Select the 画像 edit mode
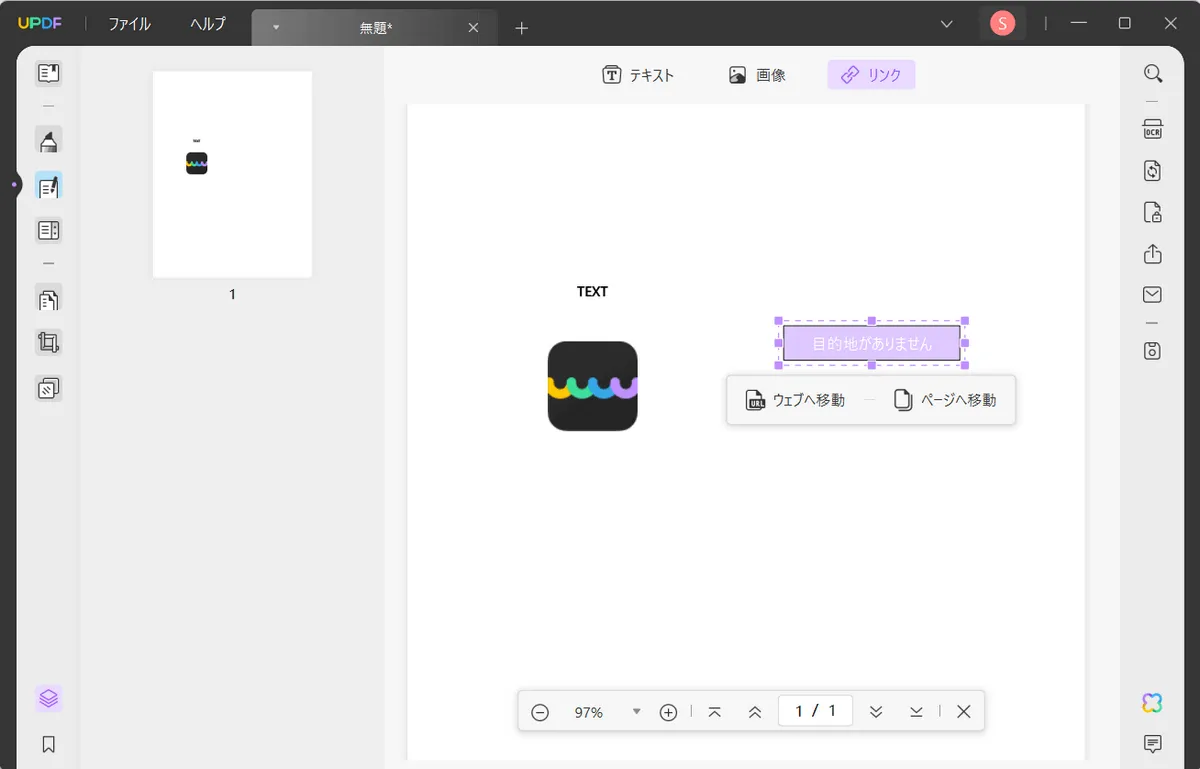Image resolution: width=1200 pixels, height=769 pixels. coord(757,75)
